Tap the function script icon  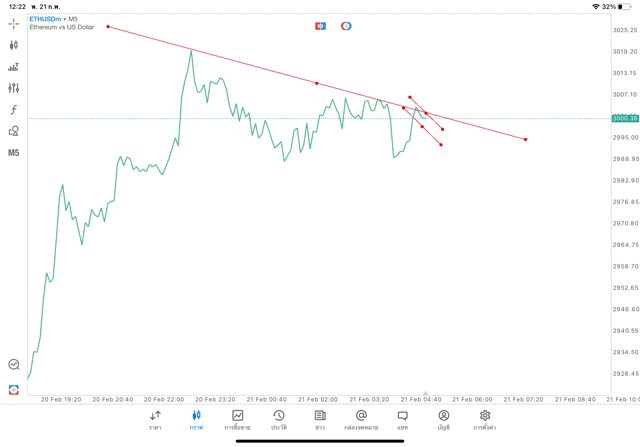click(14, 110)
